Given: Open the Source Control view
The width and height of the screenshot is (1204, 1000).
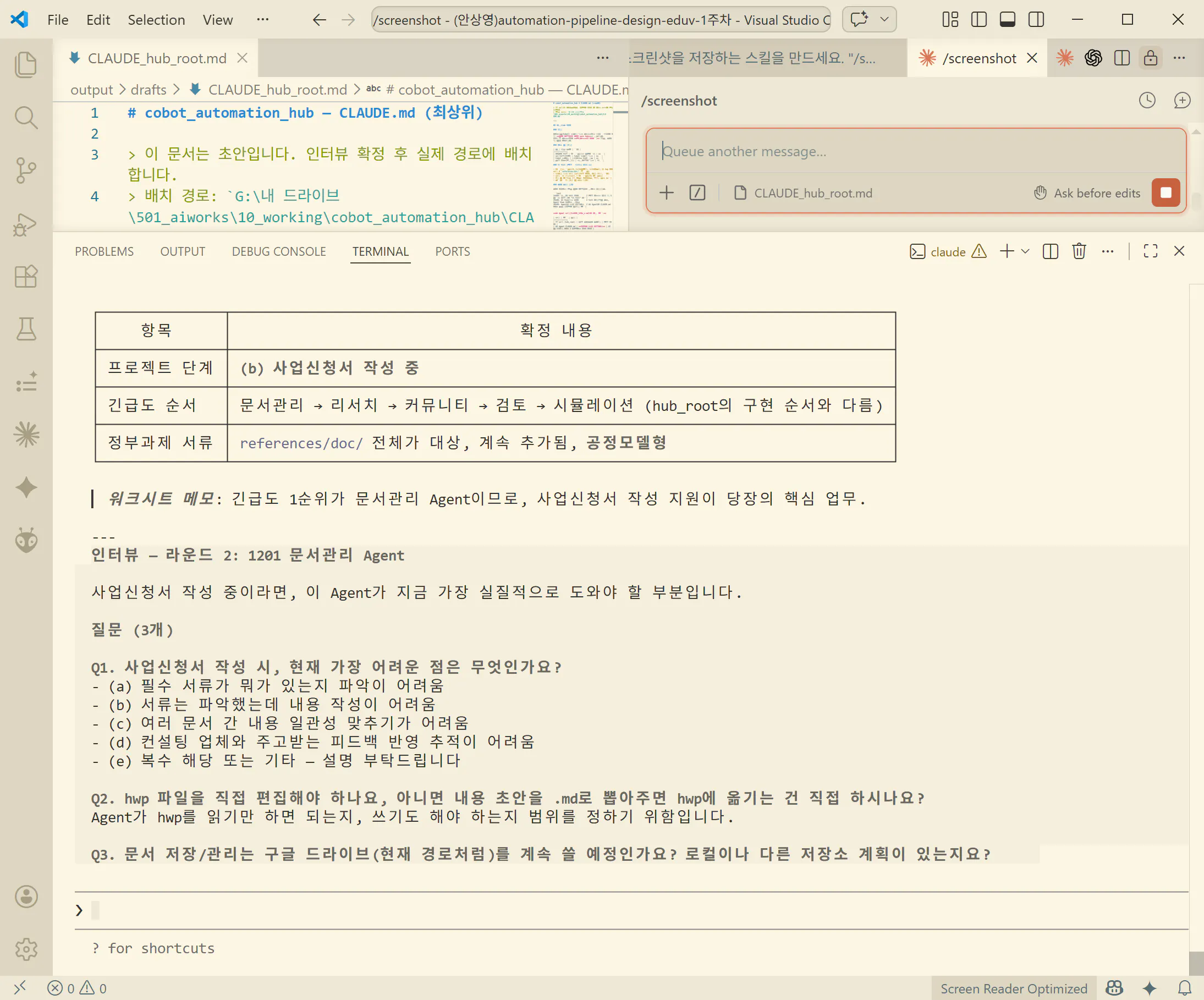Looking at the screenshot, I should (26, 171).
